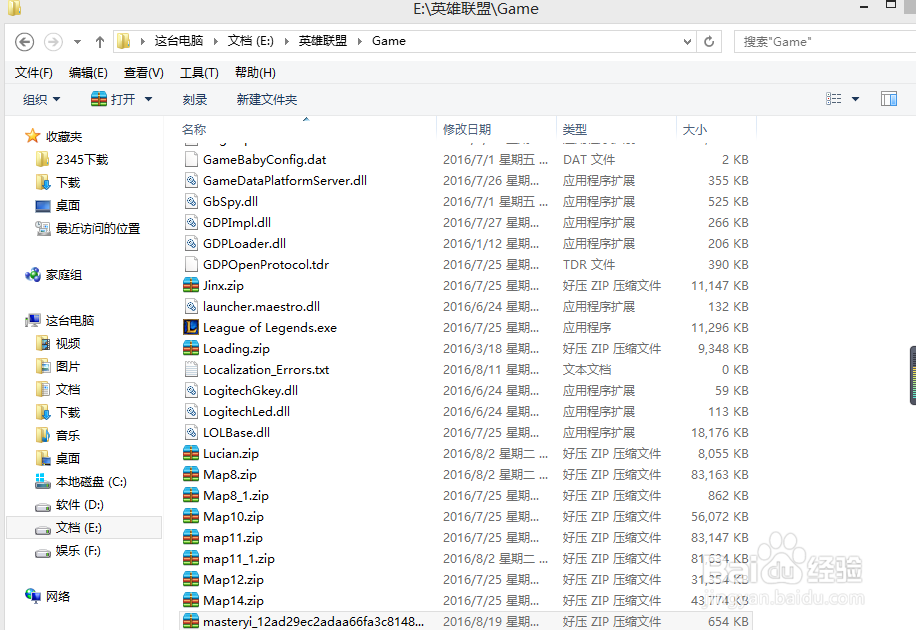Click the back navigation arrow
916x630 pixels.
pos(24,41)
